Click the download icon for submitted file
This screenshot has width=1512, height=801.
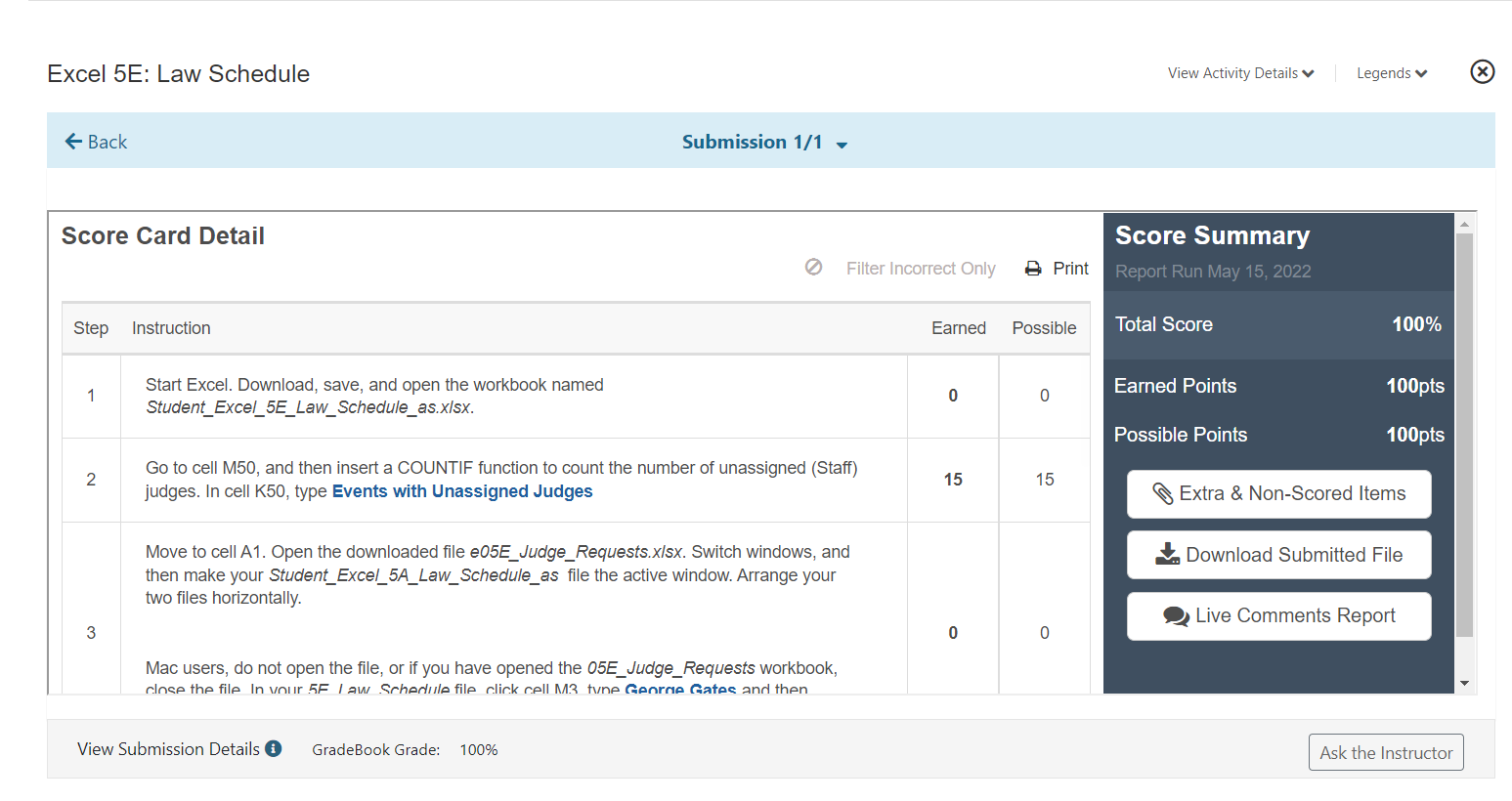[1167, 555]
